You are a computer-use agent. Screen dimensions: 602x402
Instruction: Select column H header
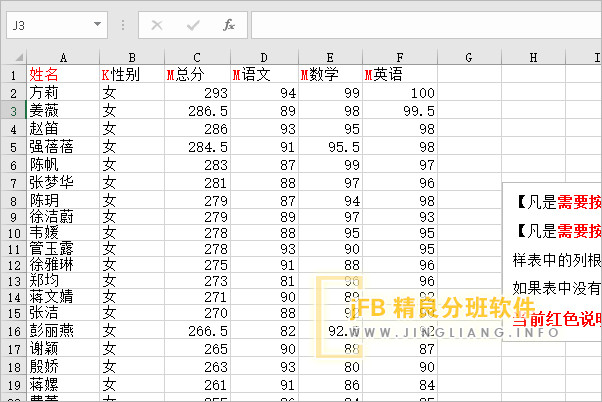click(x=533, y=58)
